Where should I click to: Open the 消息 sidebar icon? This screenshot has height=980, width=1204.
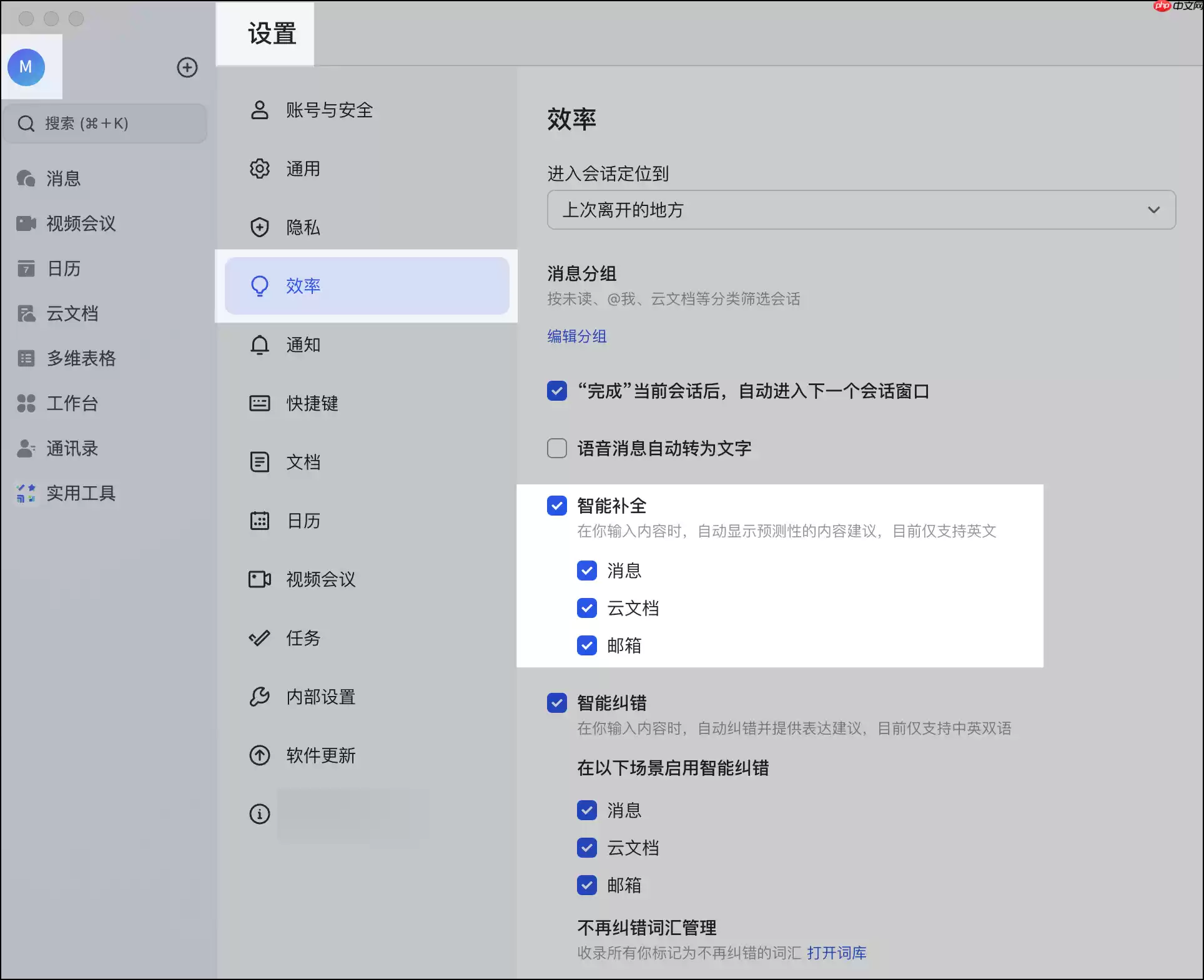(x=26, y=179)
